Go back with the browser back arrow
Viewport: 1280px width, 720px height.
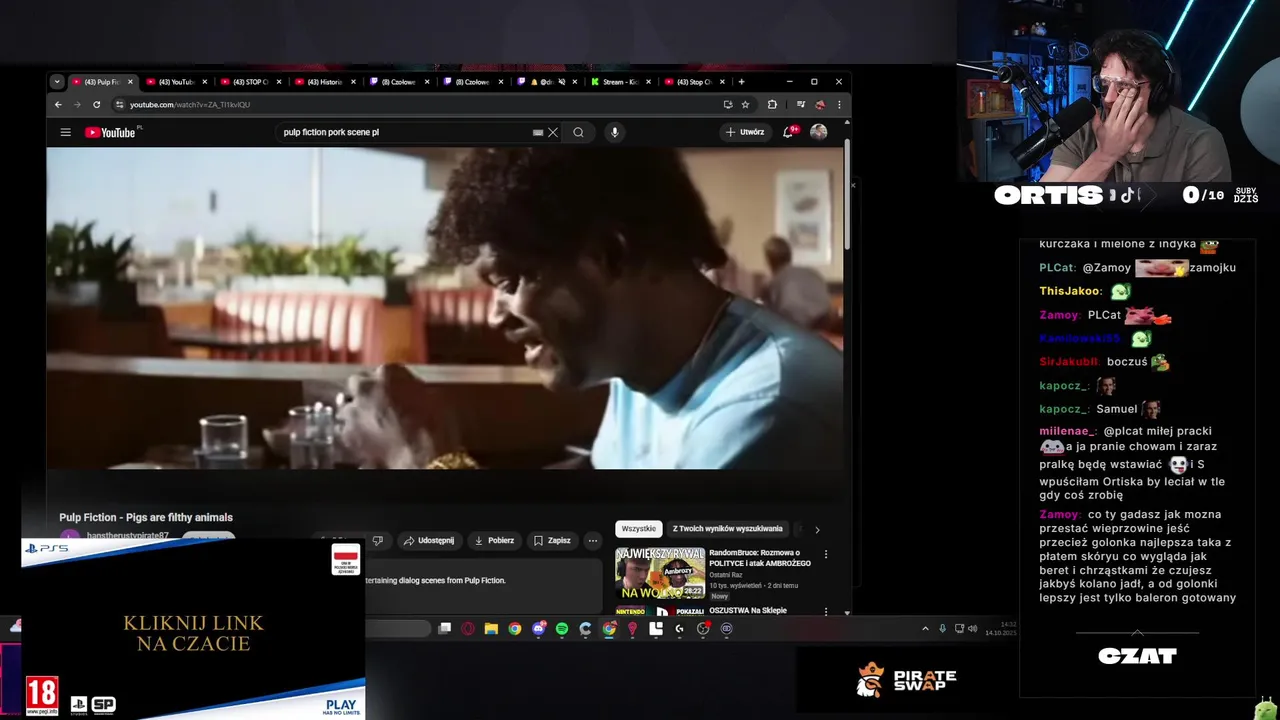(x=58, y=104)
